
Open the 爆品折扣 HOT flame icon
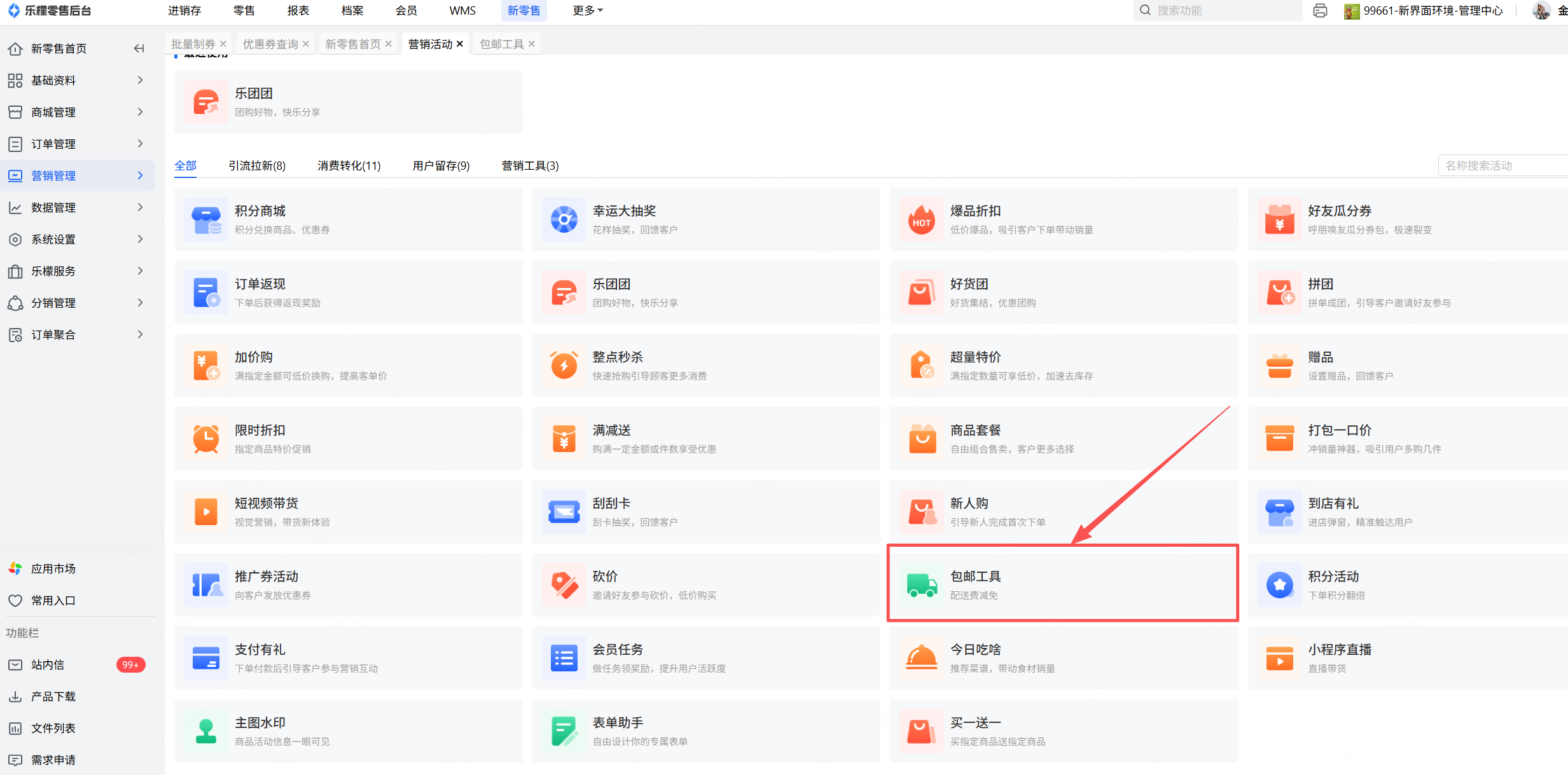point(922,219)
